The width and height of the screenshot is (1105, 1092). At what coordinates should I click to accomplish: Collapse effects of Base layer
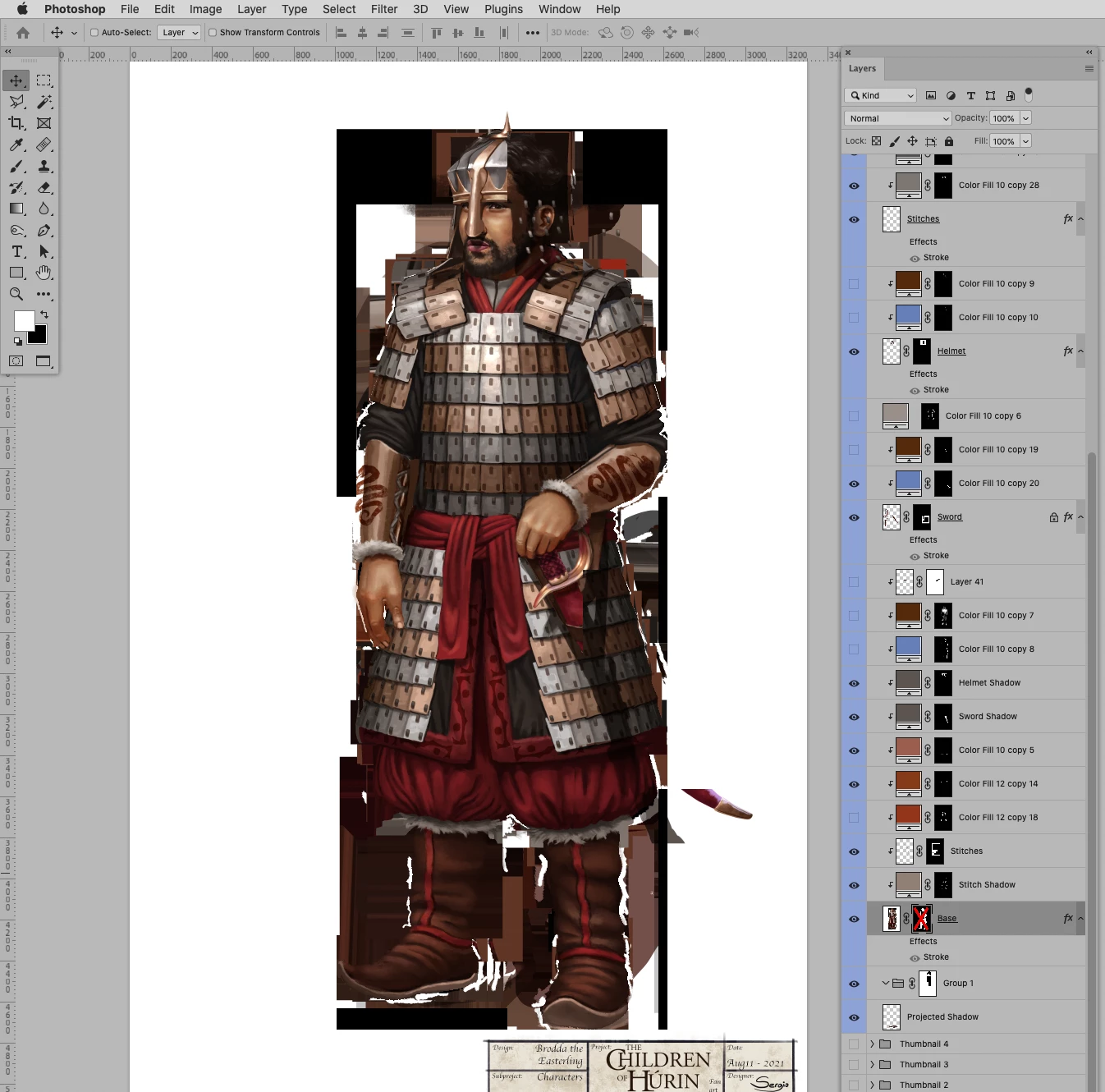(x=1080, y=919)
